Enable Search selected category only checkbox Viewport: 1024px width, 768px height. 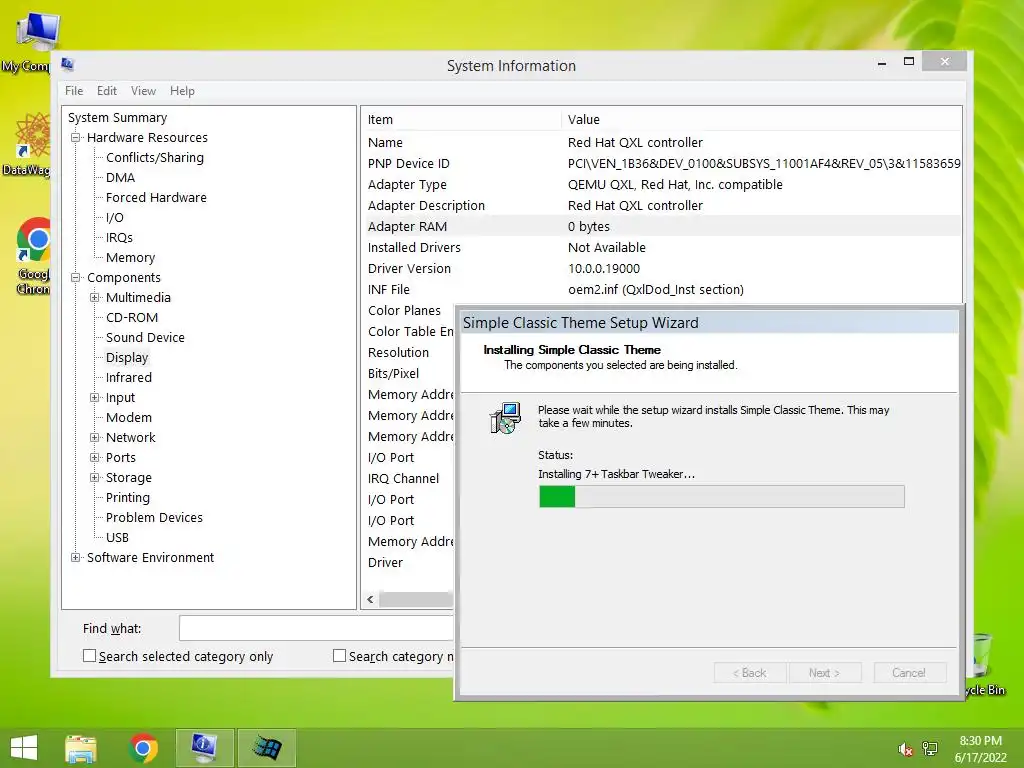(x=89, y=656)
